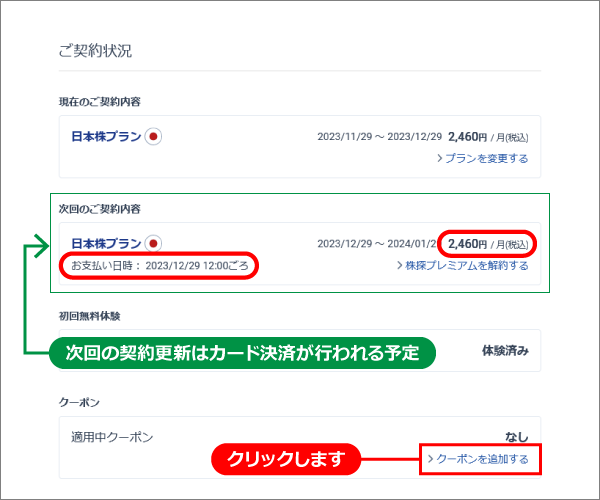Click the 次回のご契約内容 section label
This screenshot has width=600, height=500.
click(99, 209)
